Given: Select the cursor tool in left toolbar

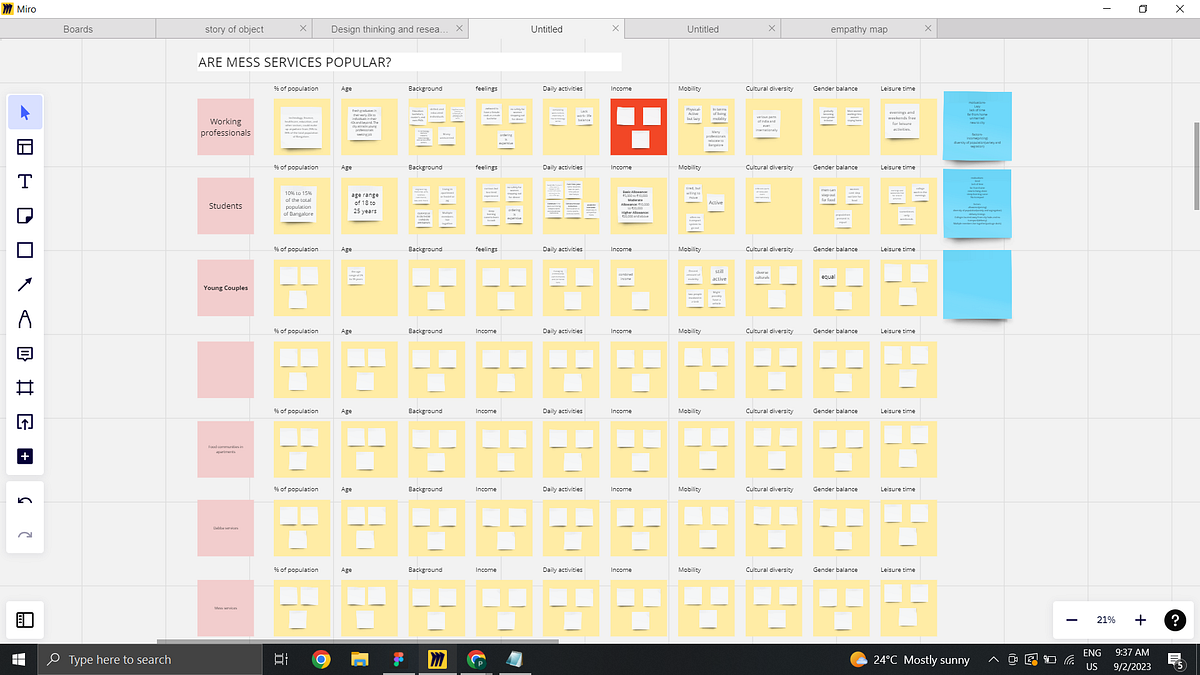Looking at the screenshot, I should [25, 112].
